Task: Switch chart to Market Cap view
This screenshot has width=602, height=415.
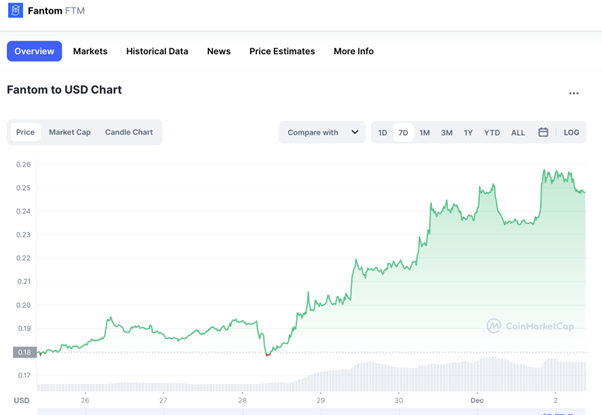Action: click(x=69, y=132)
